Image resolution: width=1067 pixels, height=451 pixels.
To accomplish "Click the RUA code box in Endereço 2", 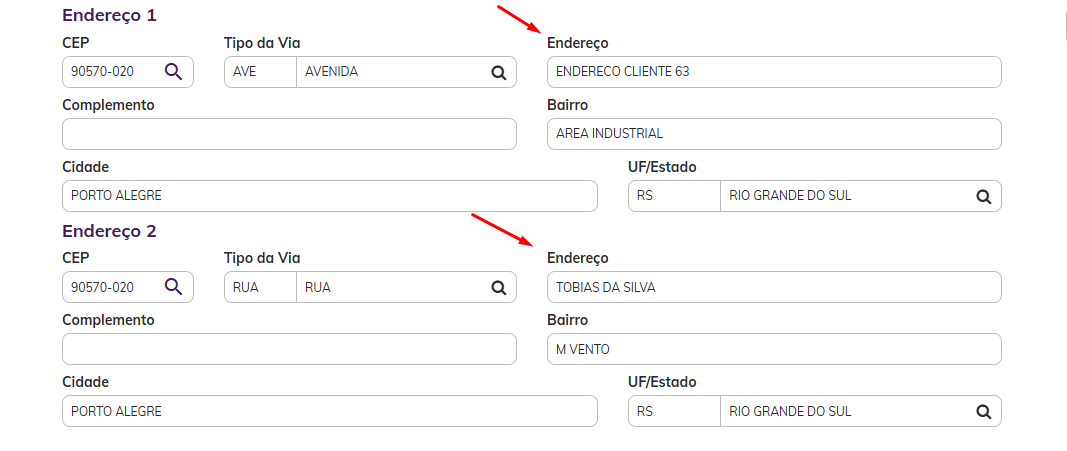I will pyautogui.click(x=261, y=287).
